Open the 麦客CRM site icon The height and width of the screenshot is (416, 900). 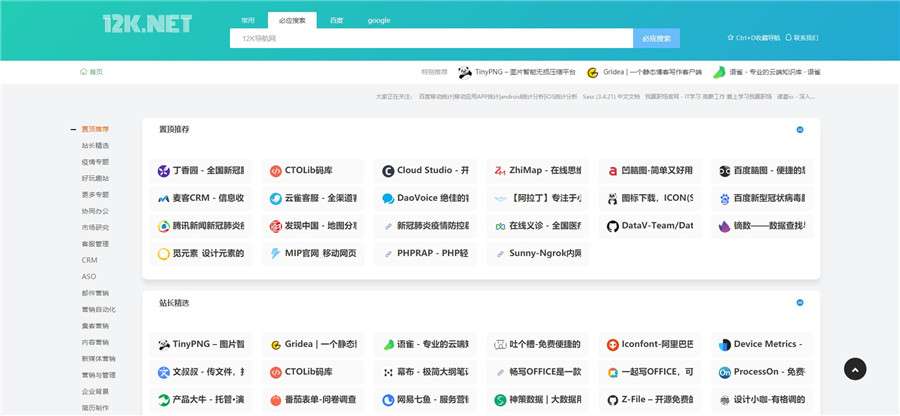[164, 199]
